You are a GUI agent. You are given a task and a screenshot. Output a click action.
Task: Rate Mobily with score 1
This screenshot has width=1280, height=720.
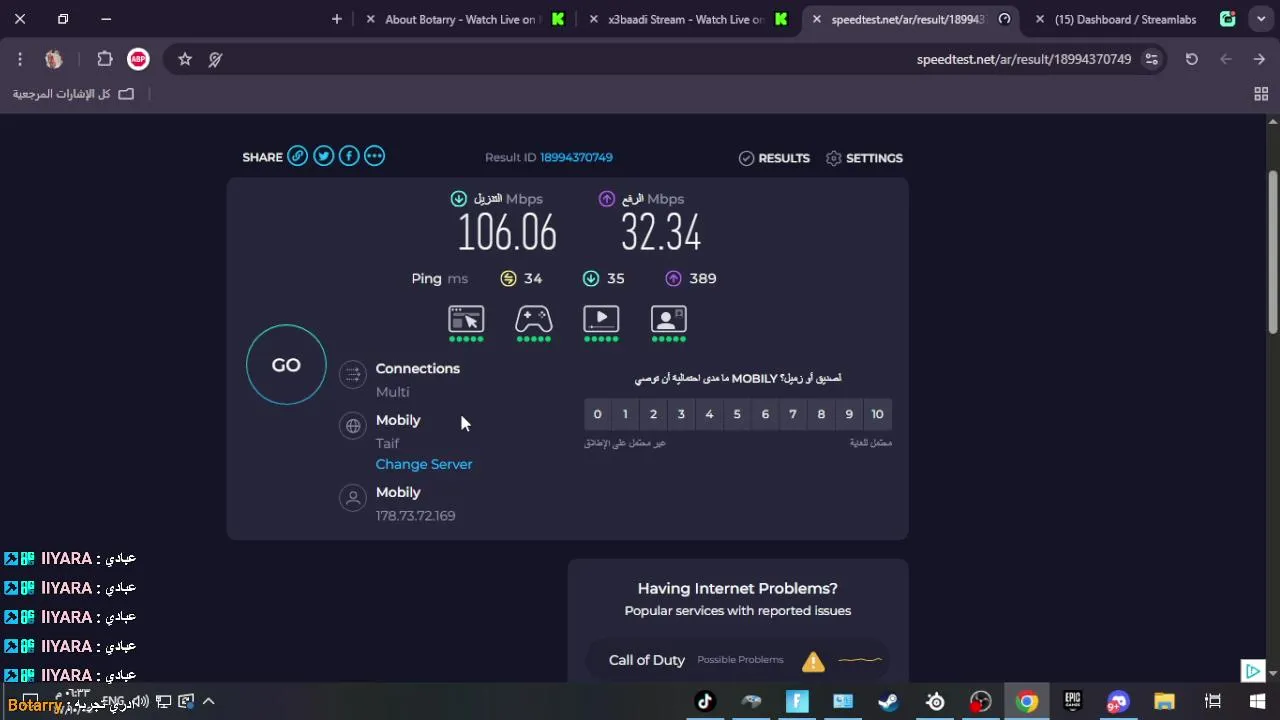[x=625, y=414]
